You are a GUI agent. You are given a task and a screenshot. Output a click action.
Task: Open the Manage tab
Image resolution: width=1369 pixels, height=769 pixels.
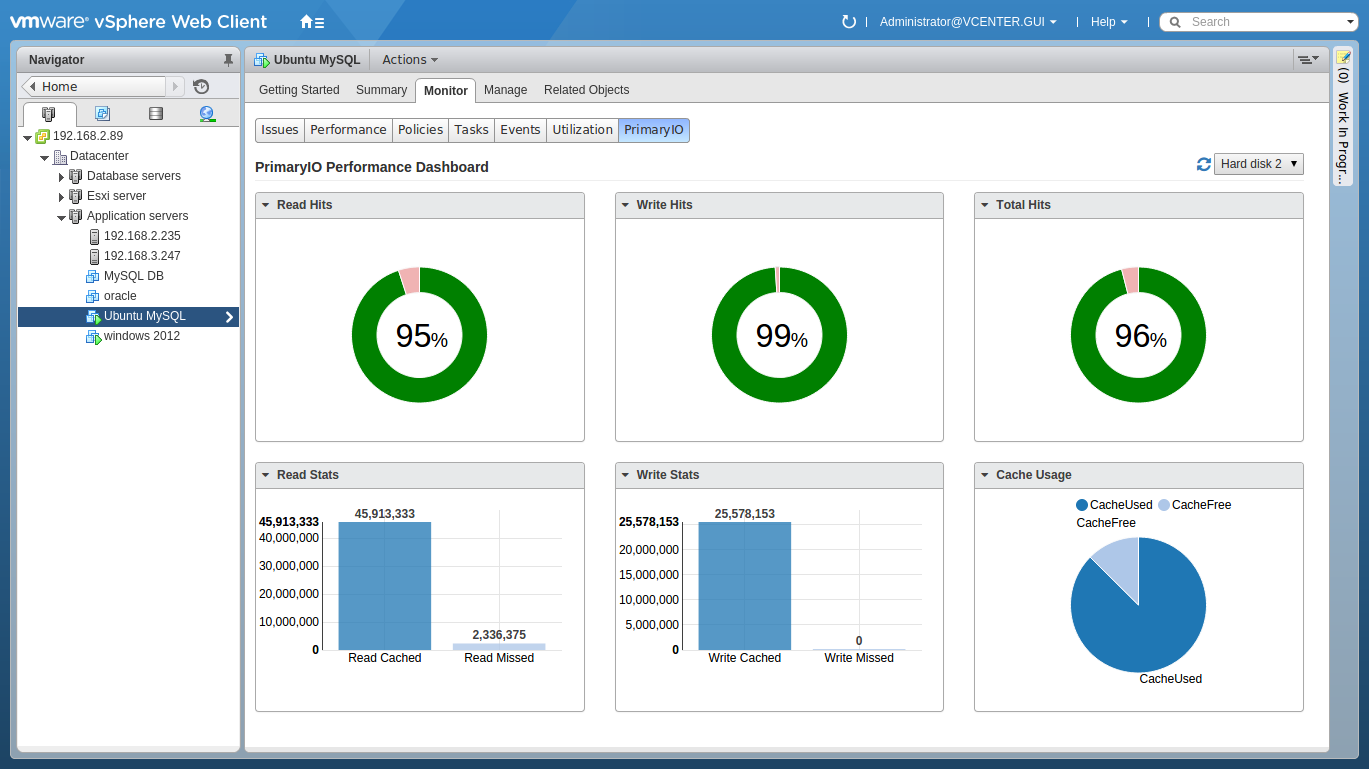[505, 90]
